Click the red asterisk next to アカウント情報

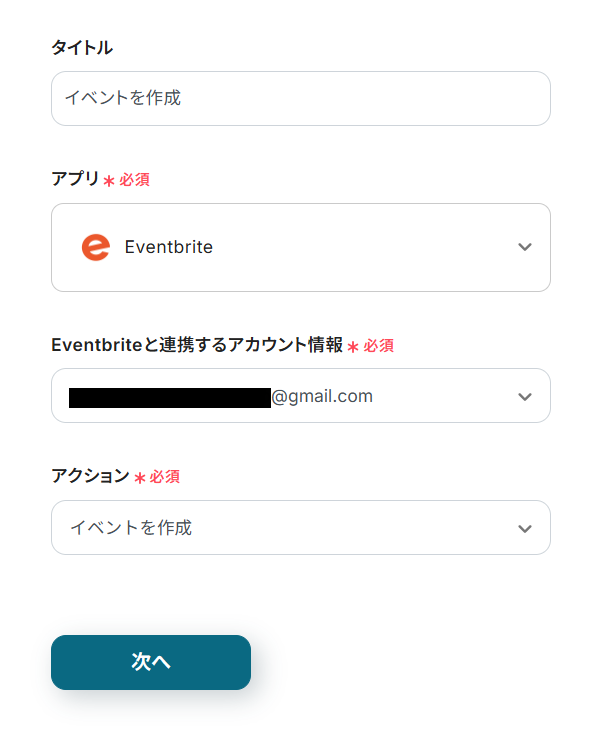(x=353, y=347)
